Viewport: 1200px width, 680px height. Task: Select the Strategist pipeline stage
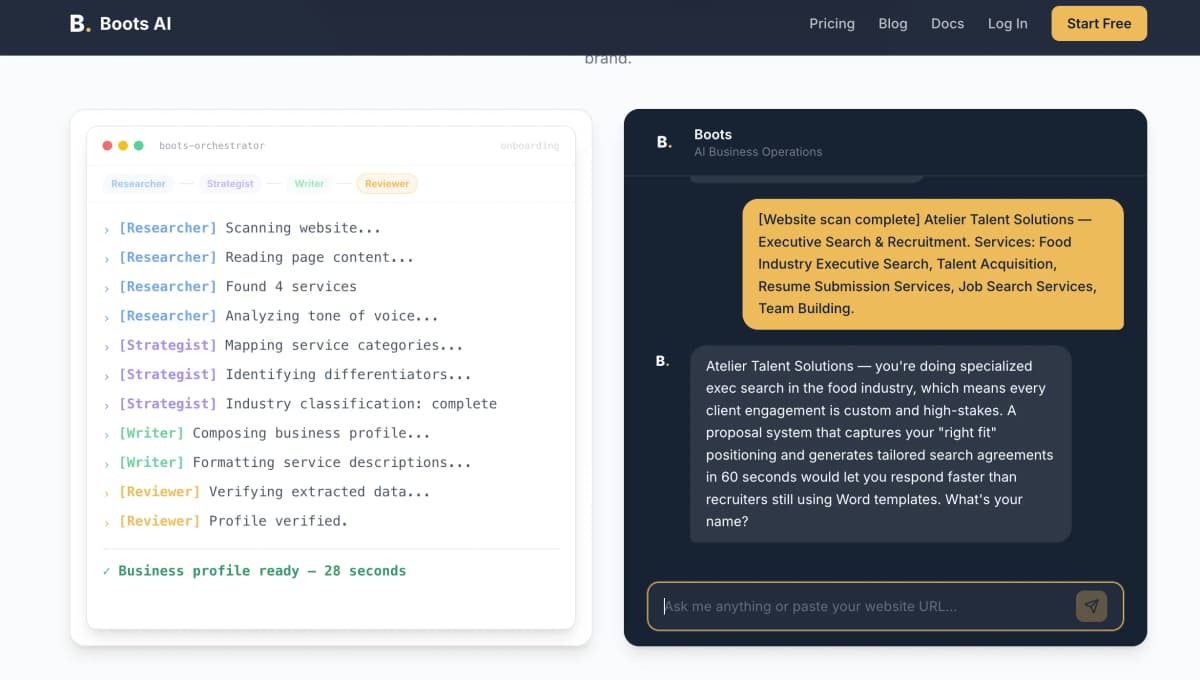230,183
